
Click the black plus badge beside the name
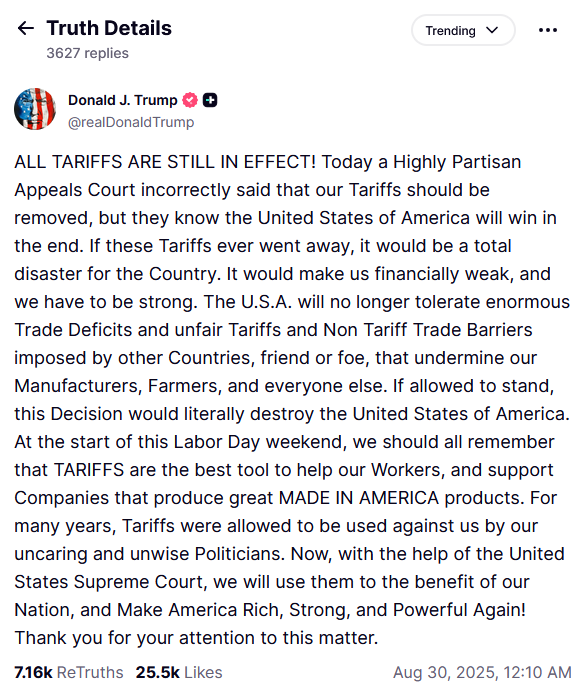(210, 100)
